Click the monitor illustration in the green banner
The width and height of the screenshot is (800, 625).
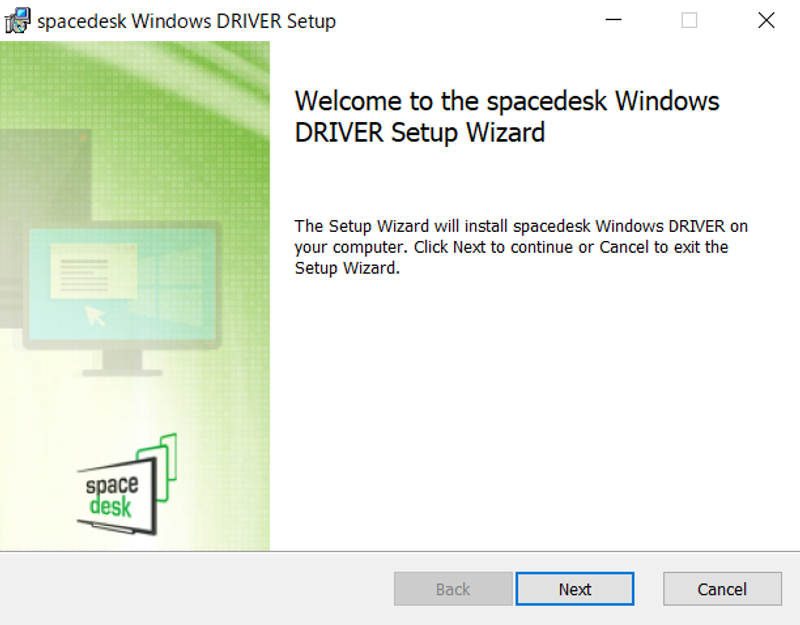point(120,290)
